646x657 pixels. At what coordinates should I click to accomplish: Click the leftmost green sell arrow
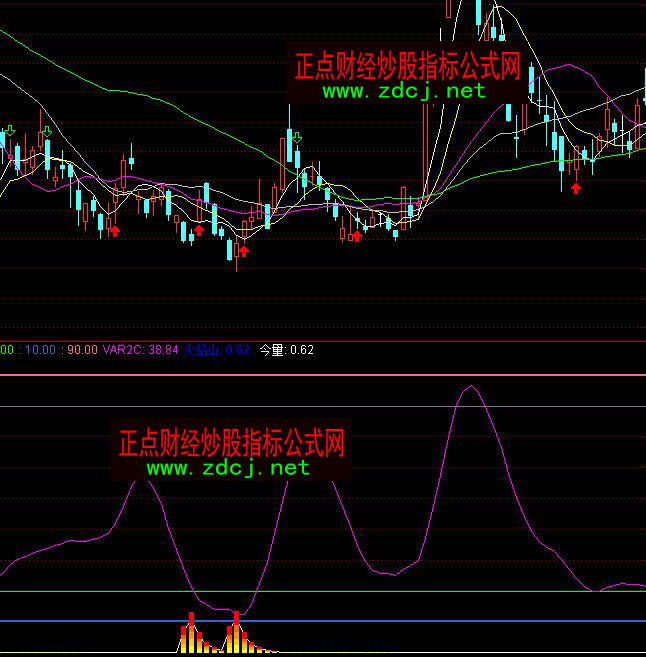click(10, 131)
